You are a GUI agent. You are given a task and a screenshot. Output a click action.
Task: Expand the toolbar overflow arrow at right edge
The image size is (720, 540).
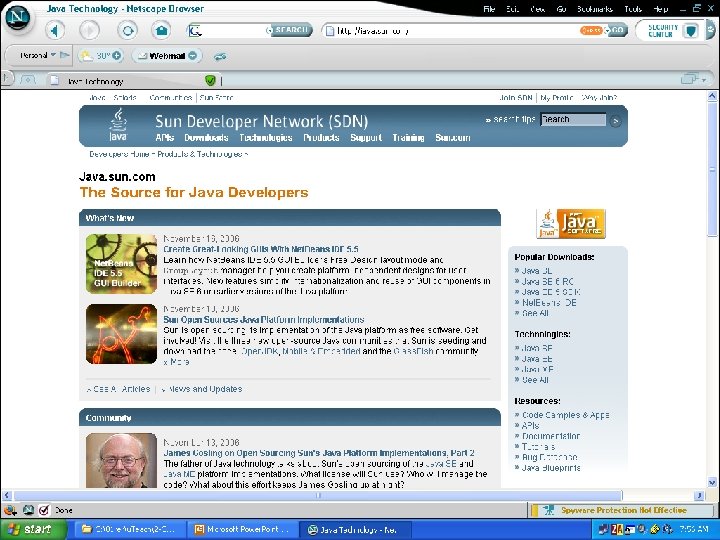click(x=711, y=30)
